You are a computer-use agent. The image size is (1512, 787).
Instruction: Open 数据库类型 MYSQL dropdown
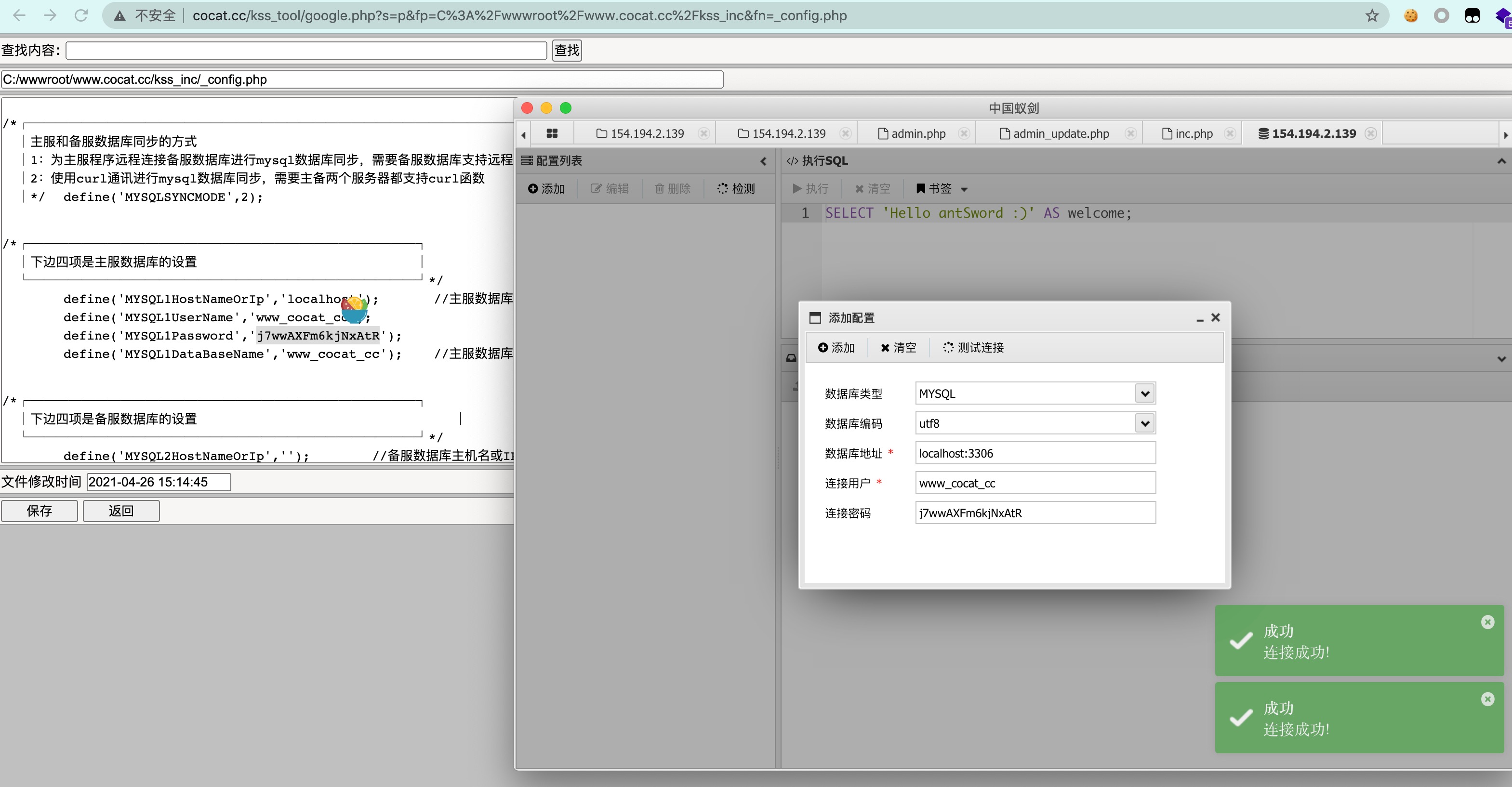[1144, 393]
